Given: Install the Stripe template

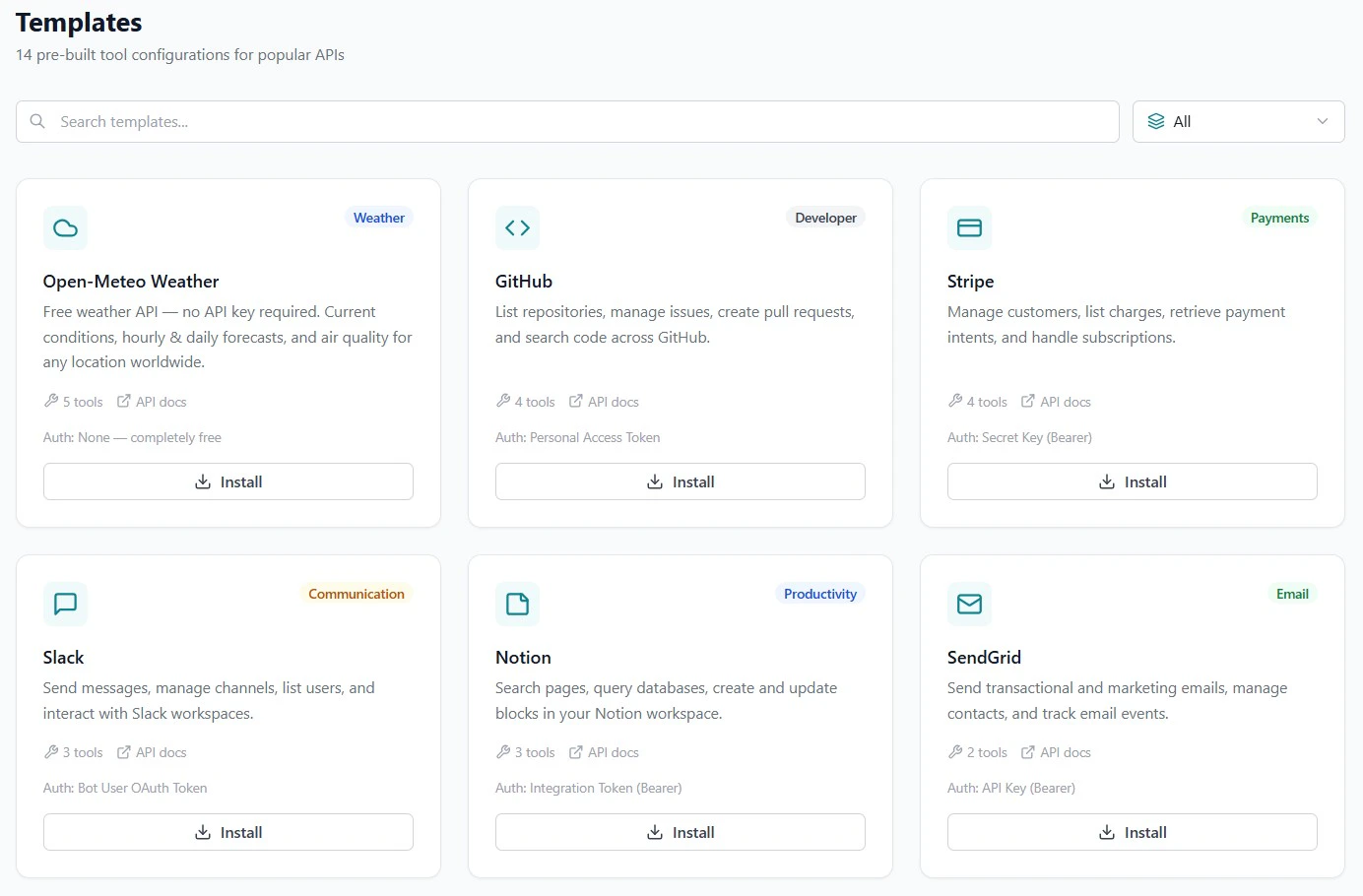Looking at the screenshot, I should pyautogui.click(x=1133, y=481).
